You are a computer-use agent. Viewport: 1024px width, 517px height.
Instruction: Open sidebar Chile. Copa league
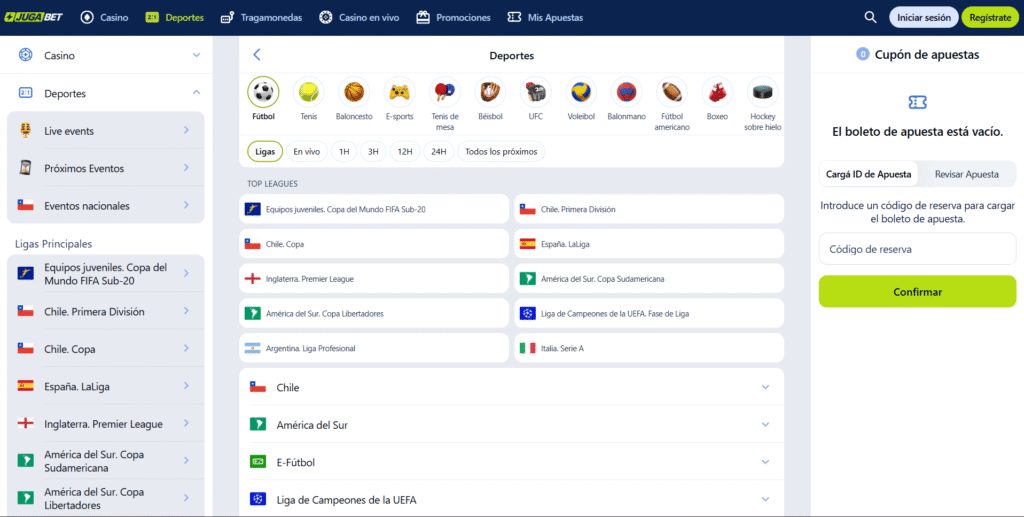click(106, 349)
